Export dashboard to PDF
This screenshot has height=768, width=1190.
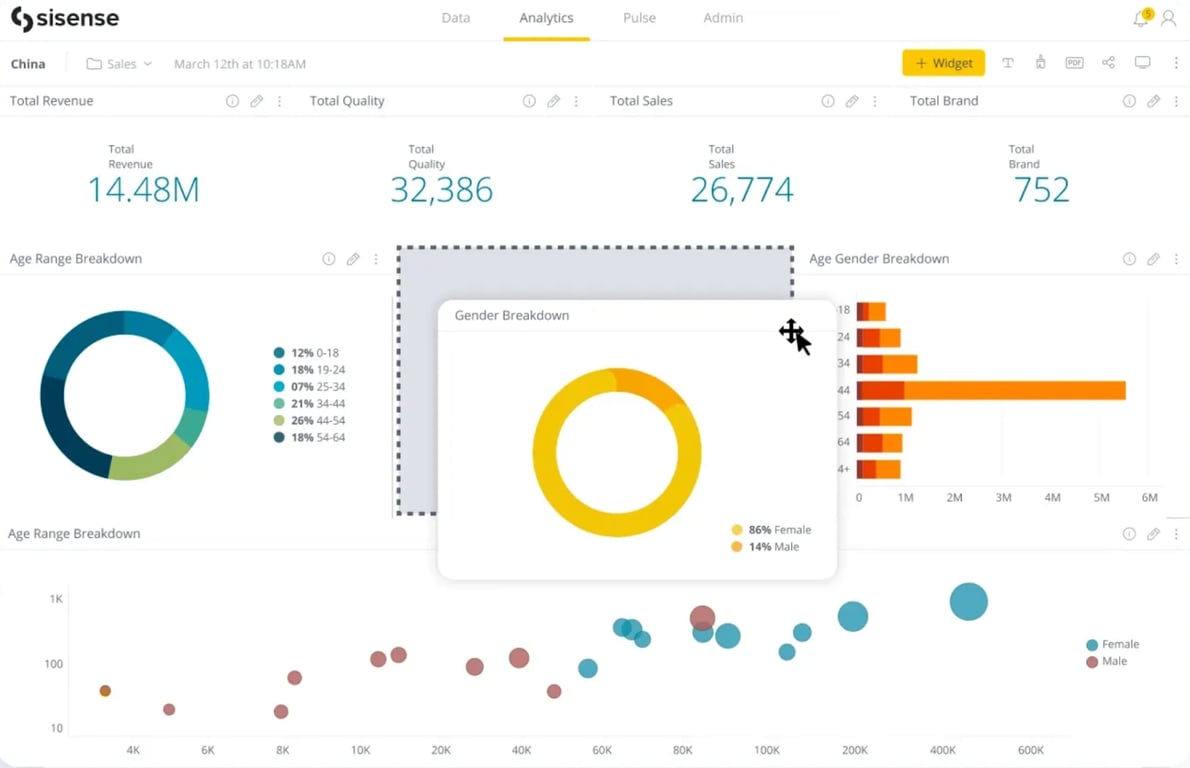[x=1074, y=63]
